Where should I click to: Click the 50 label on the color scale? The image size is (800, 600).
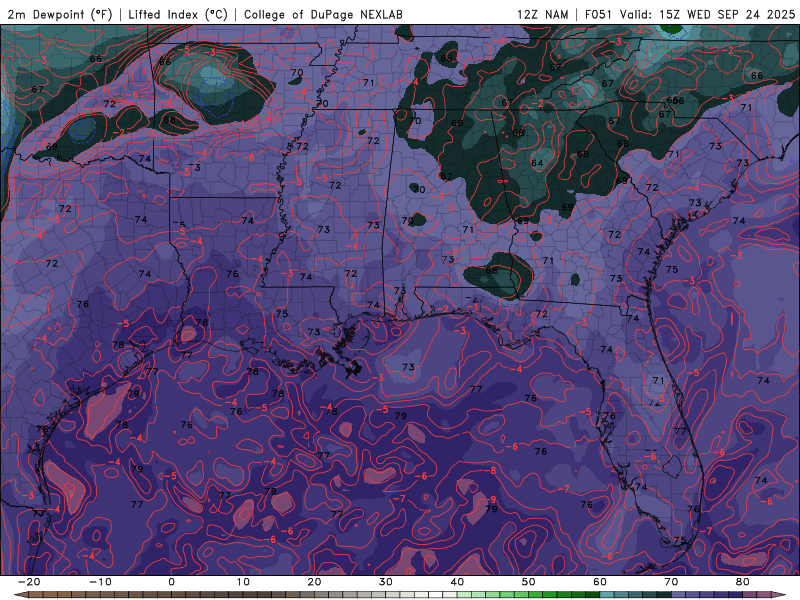[x=529, y=582]
